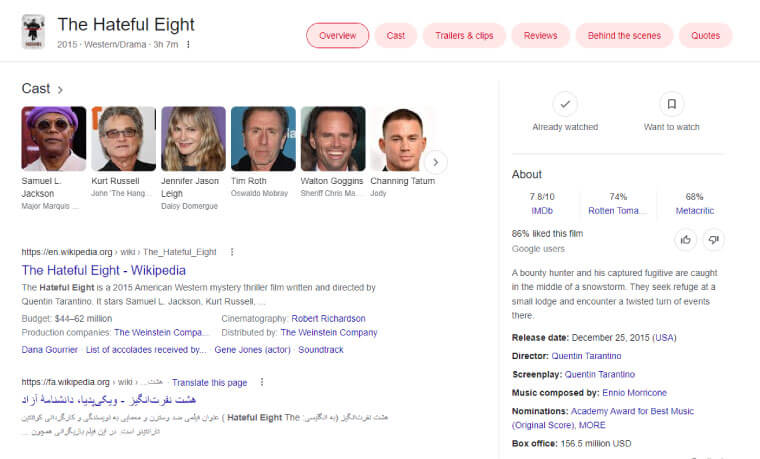Open the three-dot menu beside movie runtime
760x459 pixels.
(x=188, y=45)
